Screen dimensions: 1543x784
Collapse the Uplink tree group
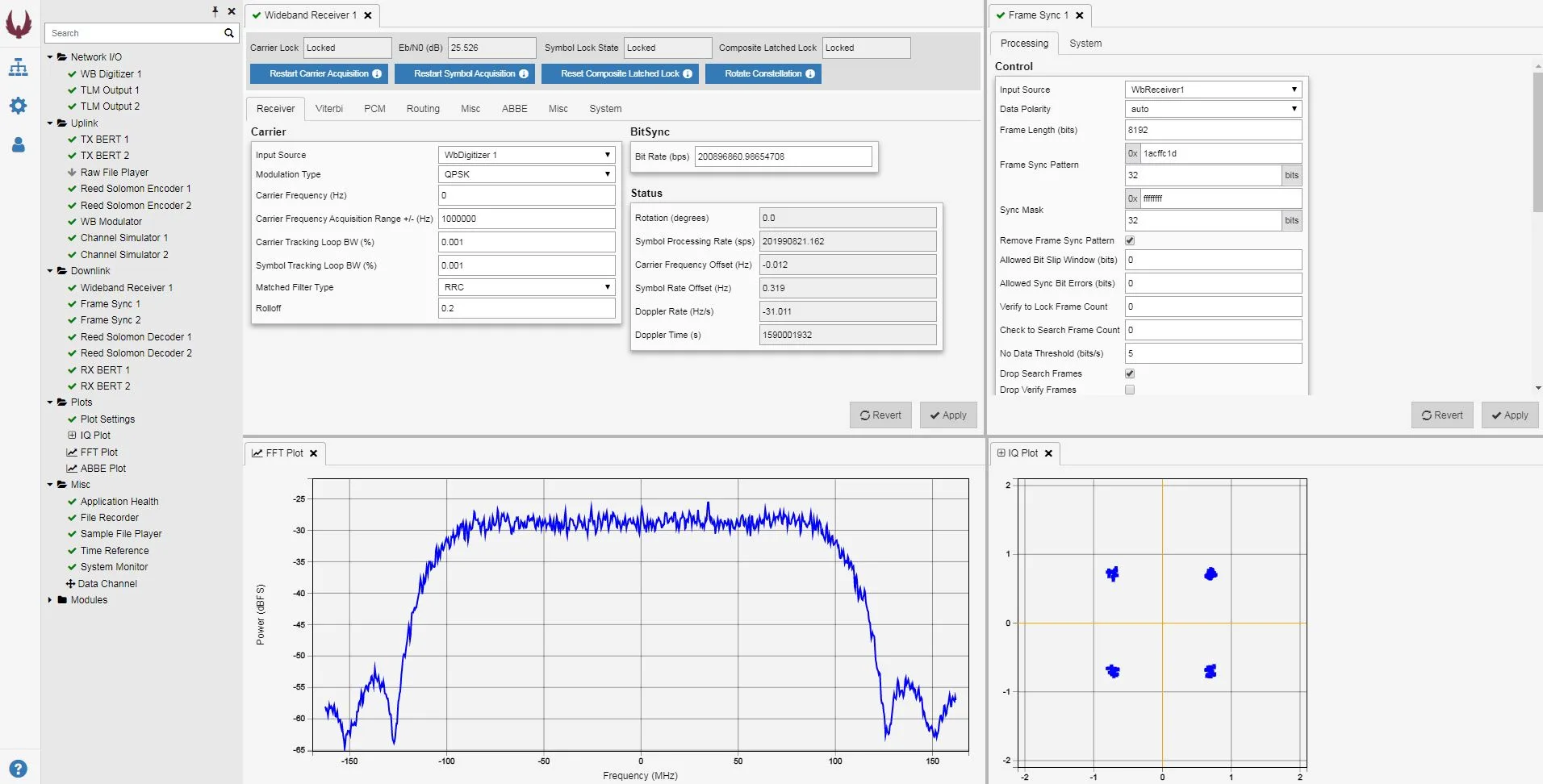[x=50, y=123]
